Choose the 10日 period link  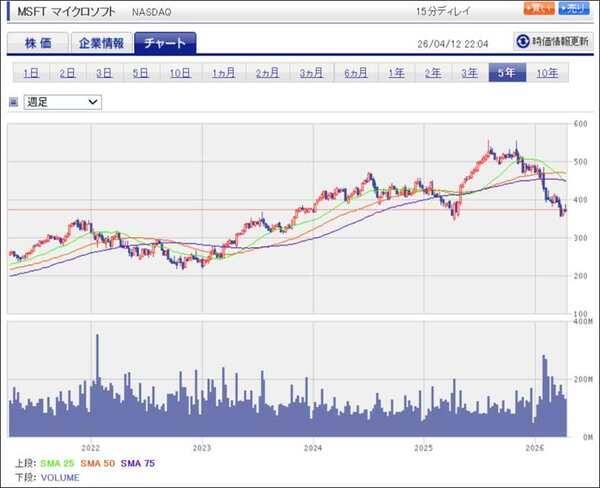180,72
